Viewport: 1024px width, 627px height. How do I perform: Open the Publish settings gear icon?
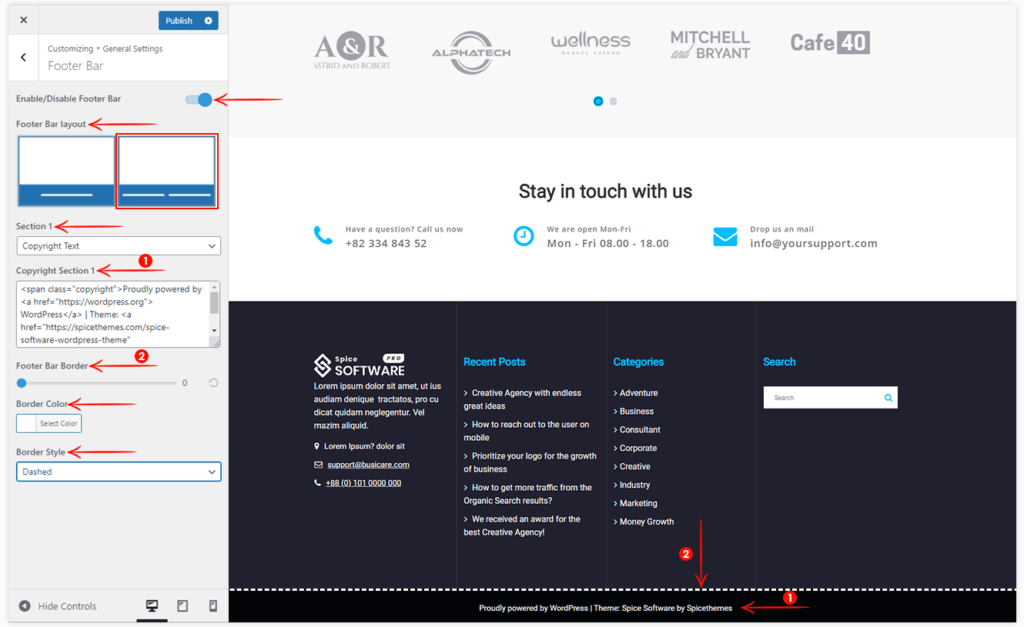point(210,20)
